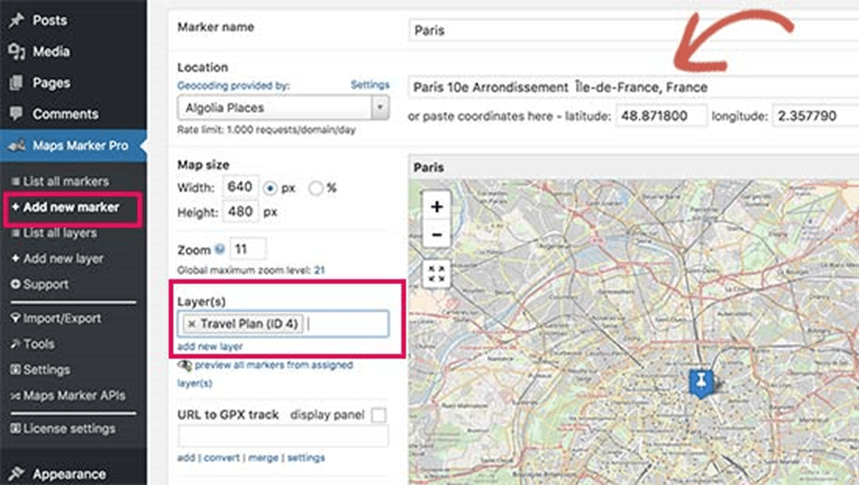
Task: Click the Media icon in sidebar
Action: [x=16, y=52]
